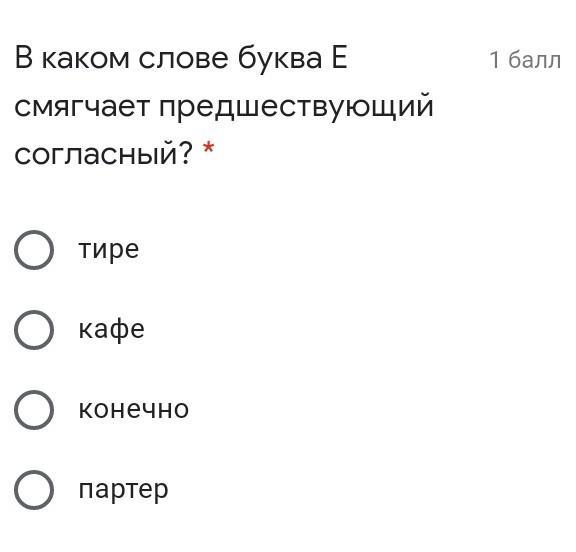Image resolution: width=576 pixels, height=552 pixels.
Task: Pick the 'партер' radio button circle
Action: [x=34, y=490]
